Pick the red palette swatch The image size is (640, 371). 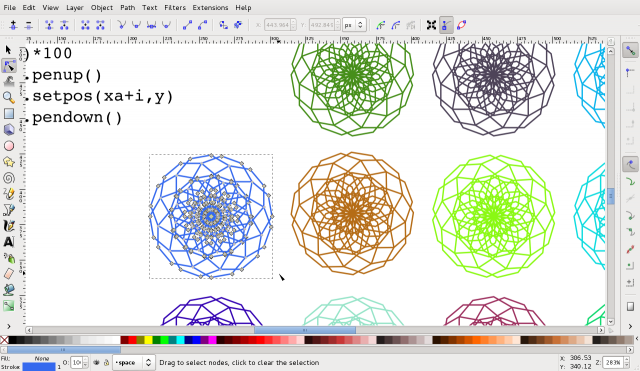(132, 340)
